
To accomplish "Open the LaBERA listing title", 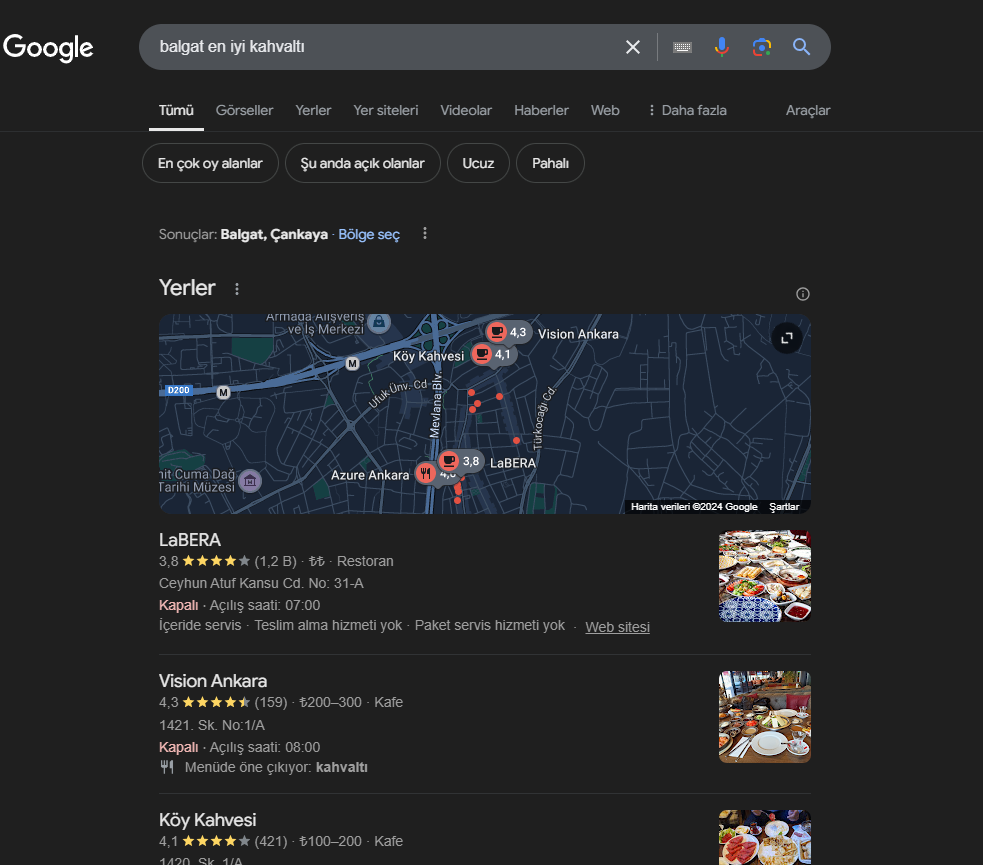I will click(190, 540).
